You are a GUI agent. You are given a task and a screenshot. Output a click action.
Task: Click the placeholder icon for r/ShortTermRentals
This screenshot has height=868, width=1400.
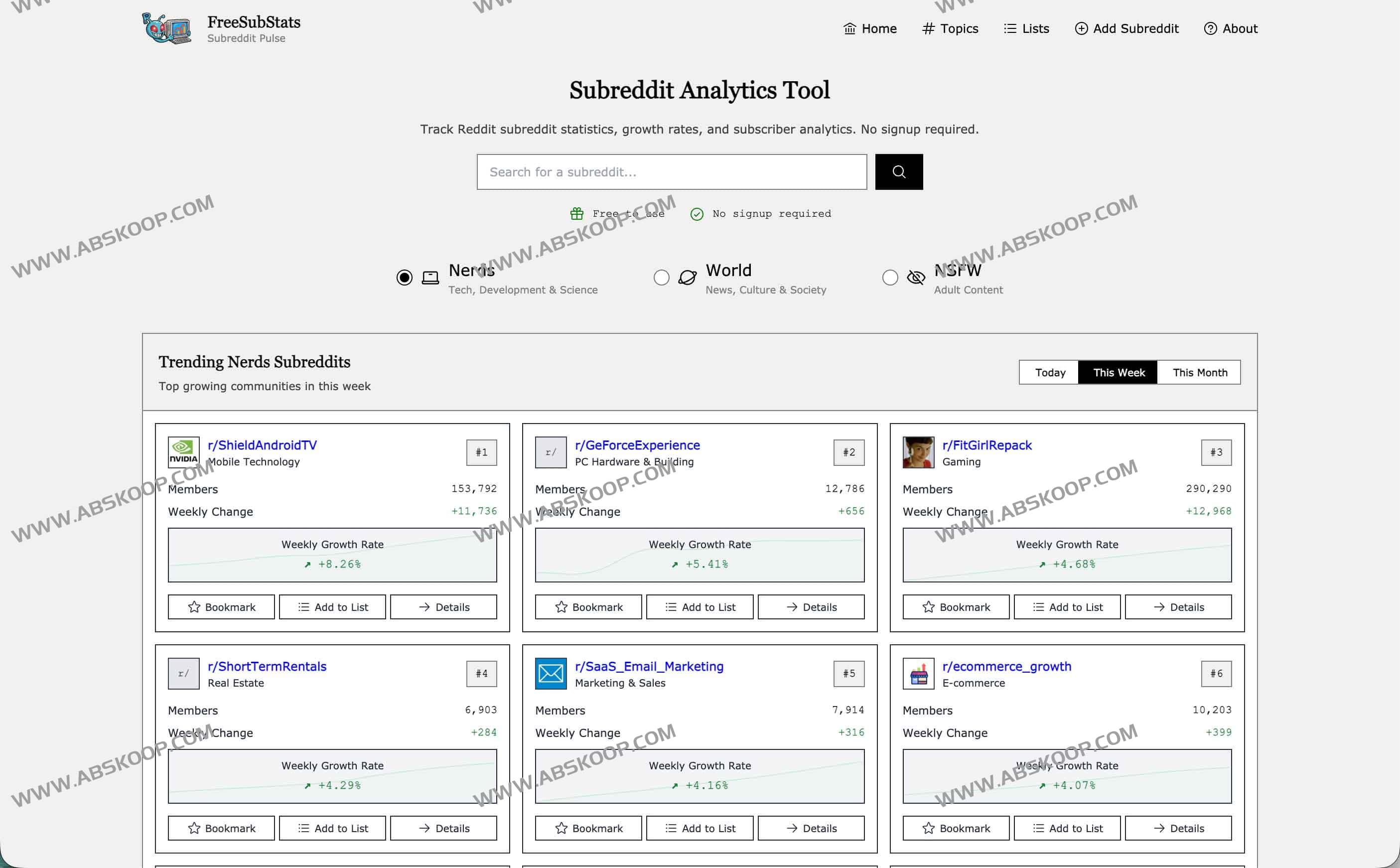[184, 673]
